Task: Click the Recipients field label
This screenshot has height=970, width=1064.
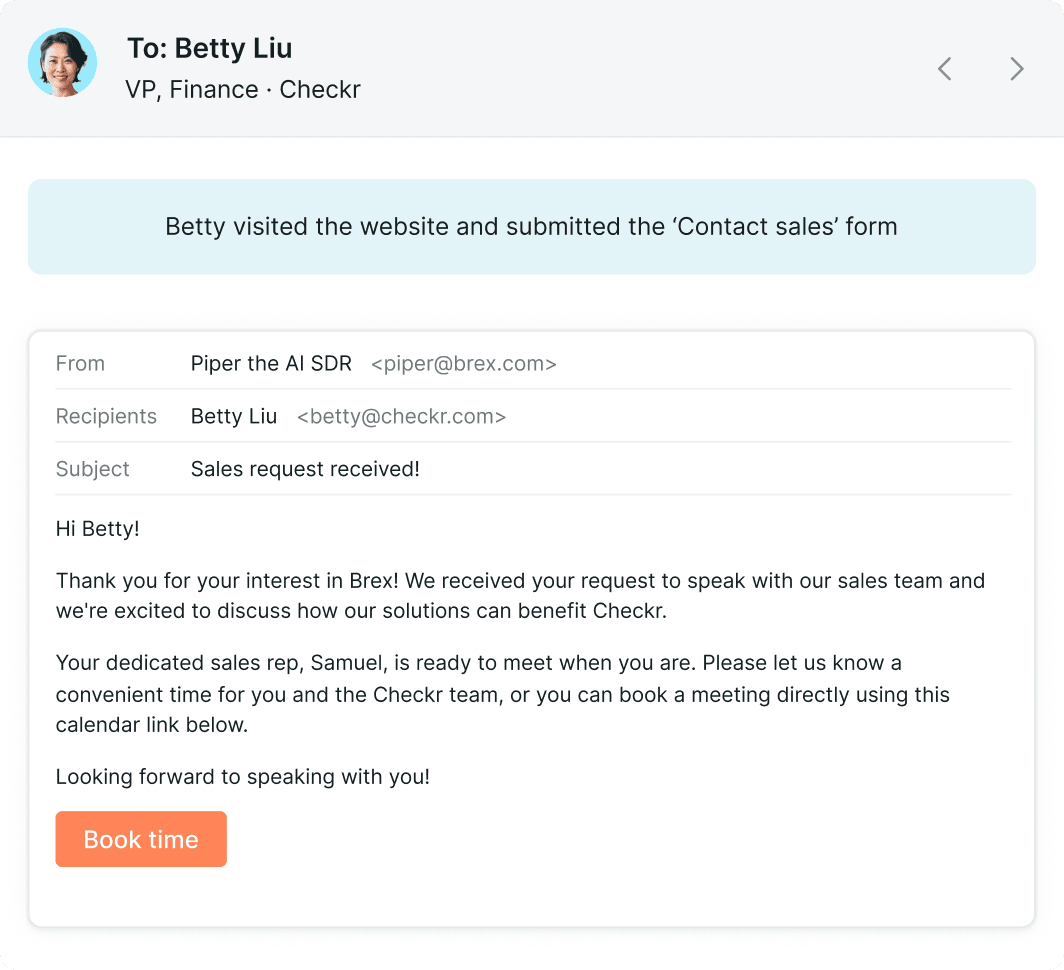Action: click(x=106, y=416)
